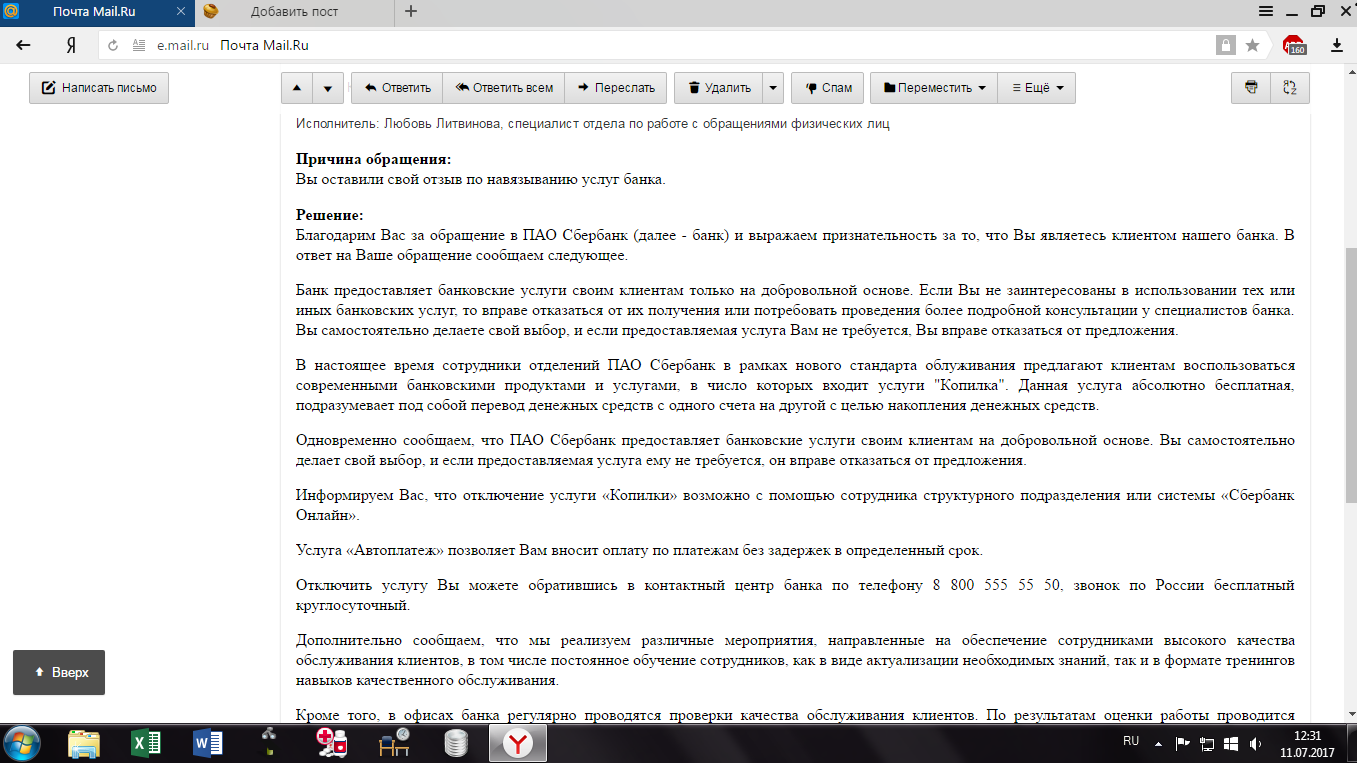
Task: Go to next email with down arrow
Action: pyautogui.click(x=328, y=88)
